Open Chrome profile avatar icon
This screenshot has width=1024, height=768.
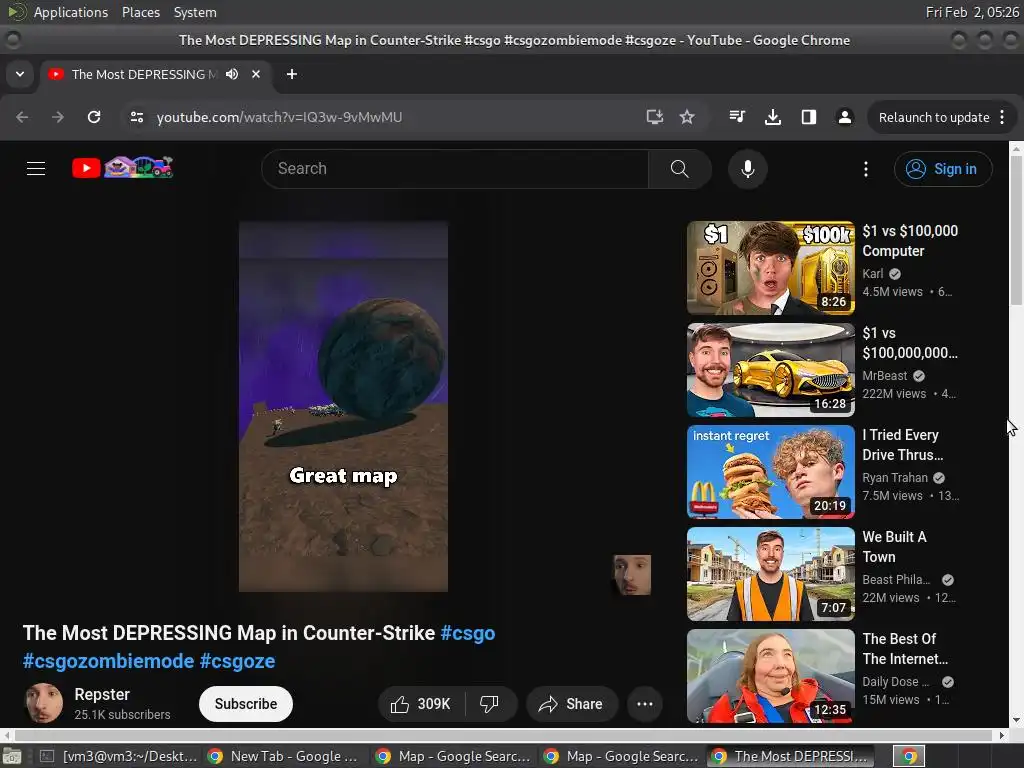[x=844, y=117]
